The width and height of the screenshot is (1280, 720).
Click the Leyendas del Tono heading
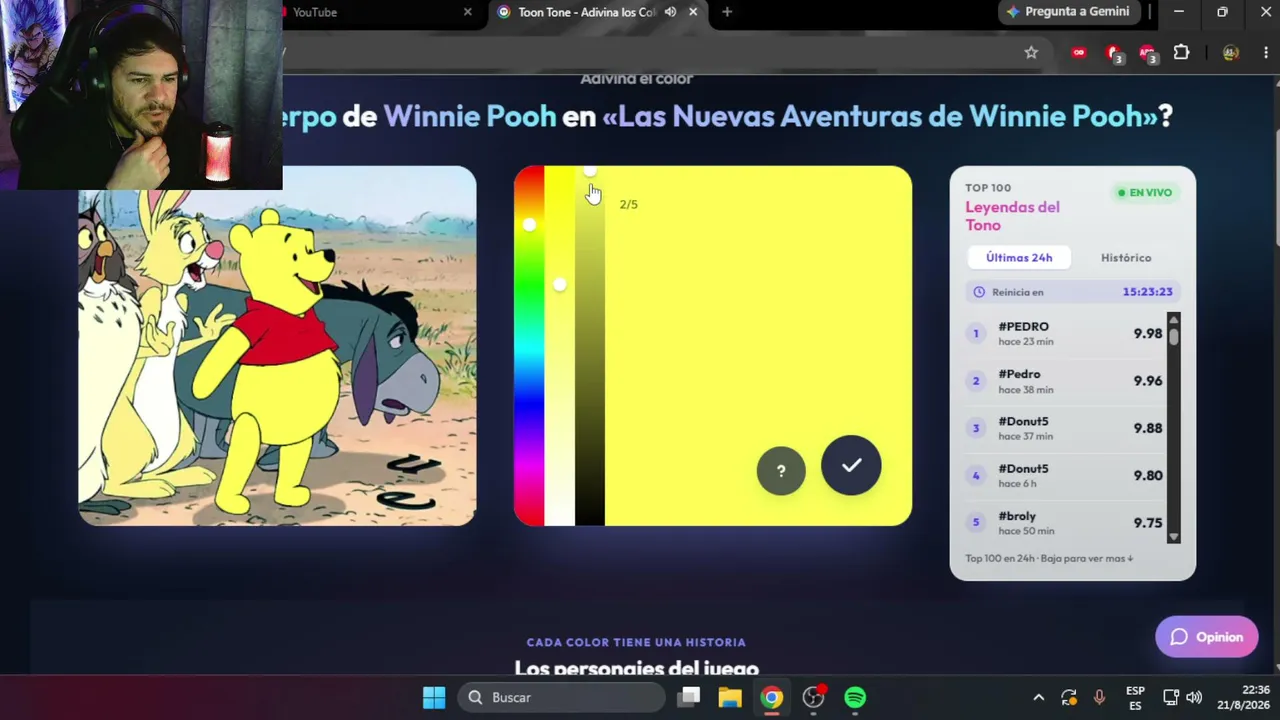click(1012, 216)
